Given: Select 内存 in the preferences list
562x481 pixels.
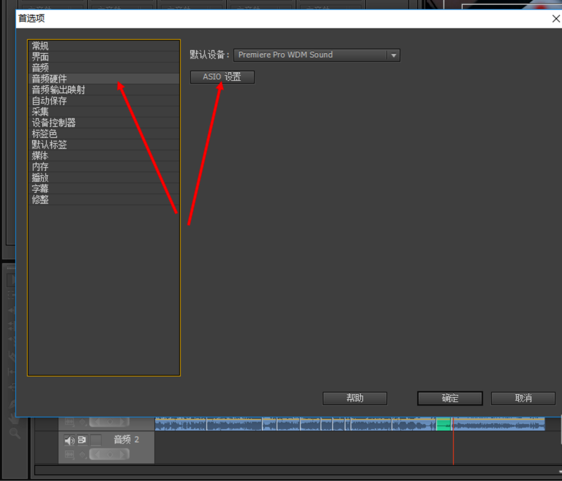Looking at the screenshot, I should (104, 167).
